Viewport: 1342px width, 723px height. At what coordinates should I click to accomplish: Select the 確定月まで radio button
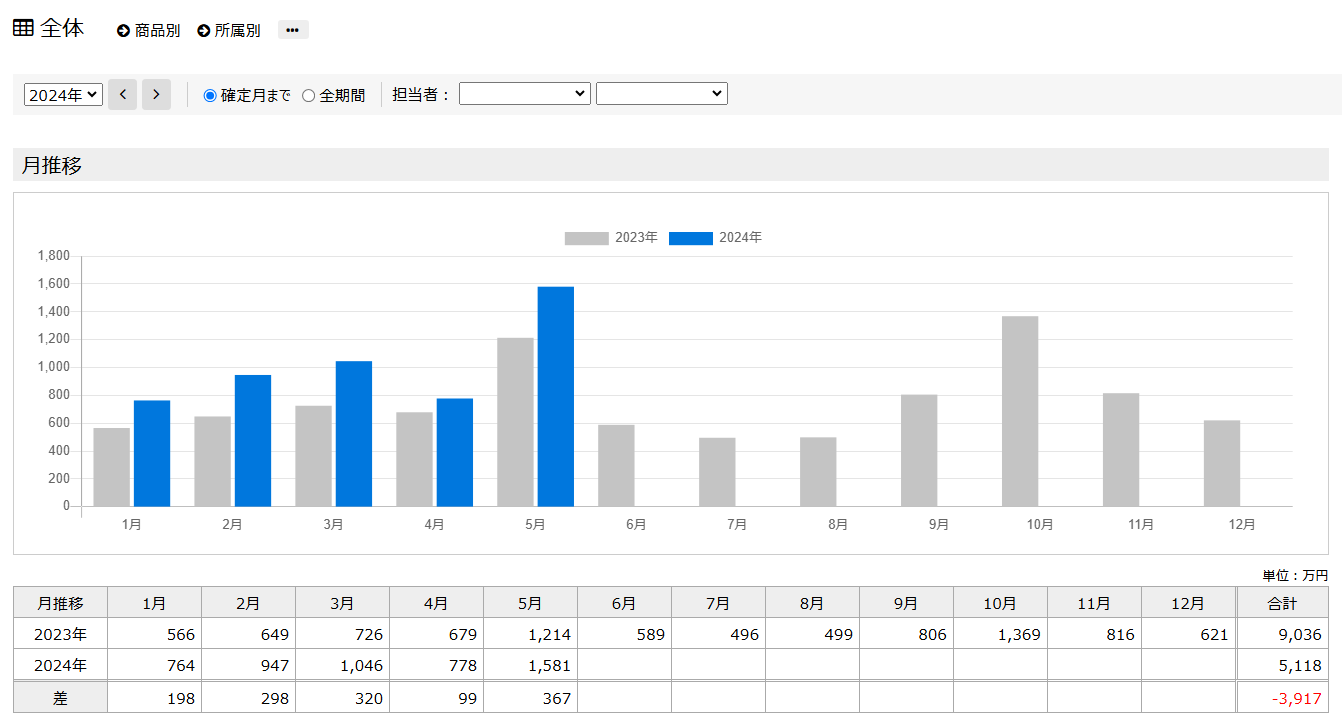coord(210,96)
